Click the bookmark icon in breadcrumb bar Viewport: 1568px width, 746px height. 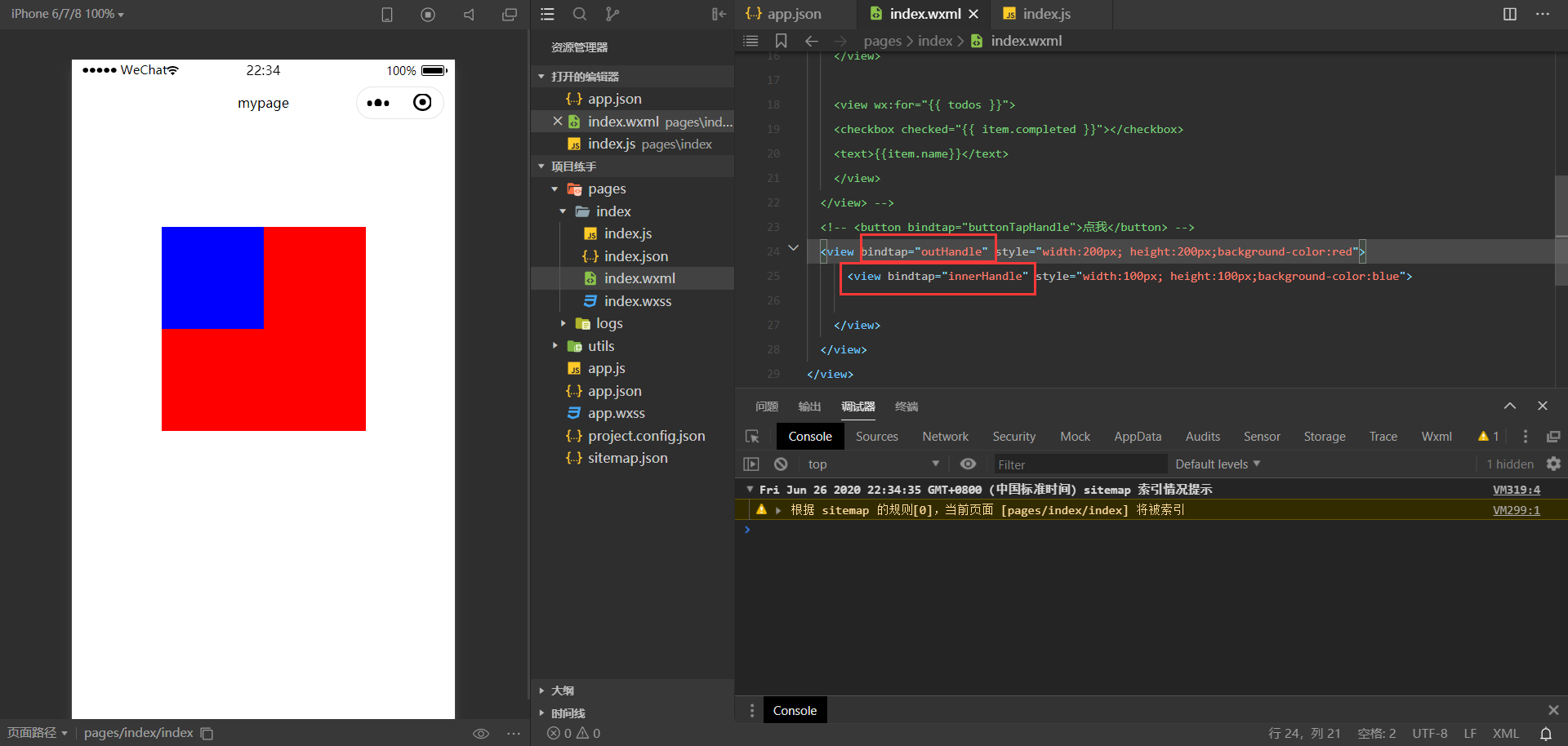click(782, 41)
